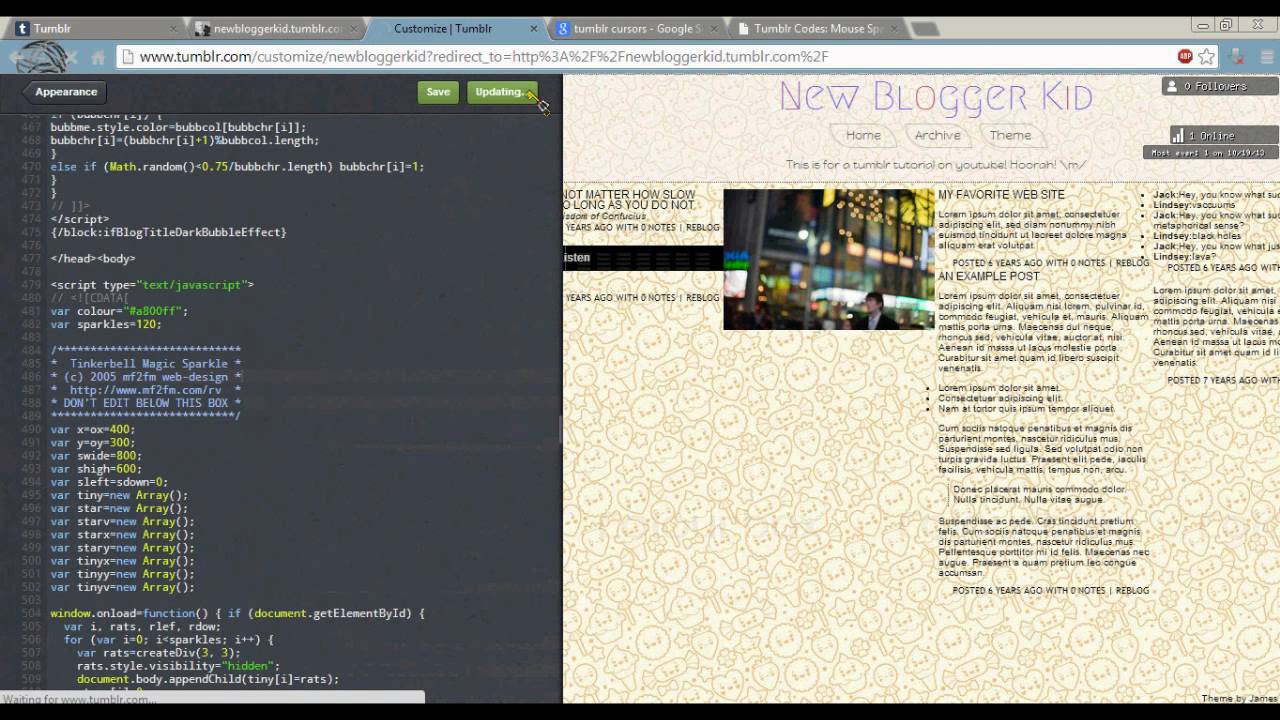Click the var colour="#a800ff" code line
This screenshot has width=1280, height=720.
119,311
